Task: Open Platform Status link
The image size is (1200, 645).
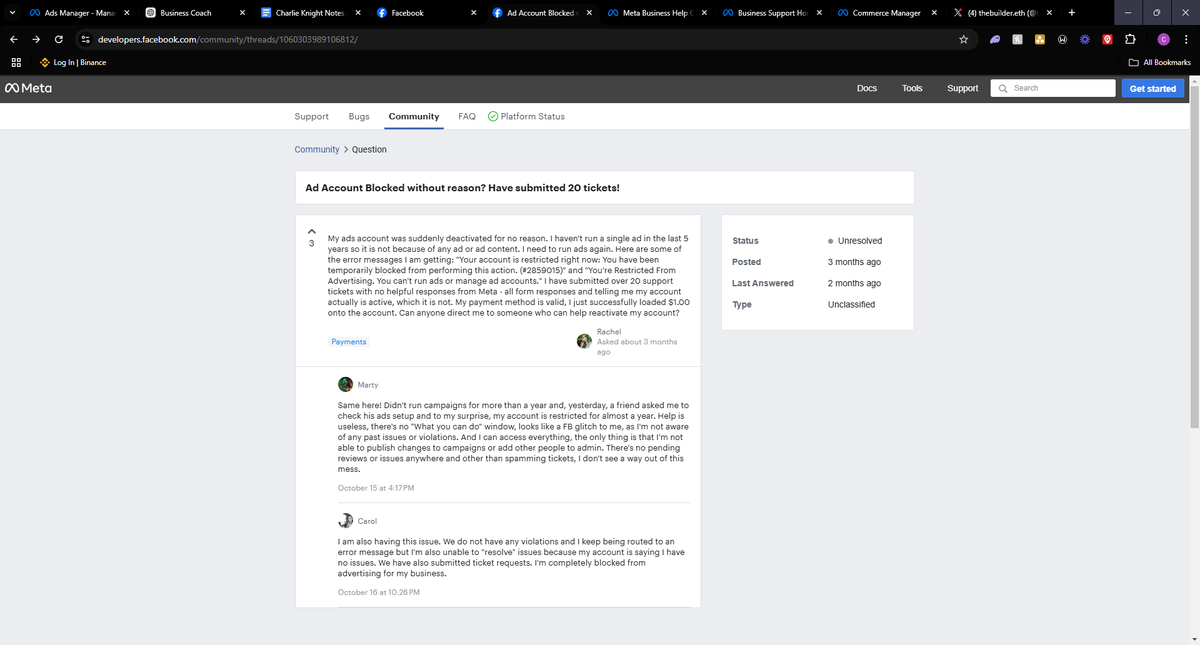Action: pos(526,116)
